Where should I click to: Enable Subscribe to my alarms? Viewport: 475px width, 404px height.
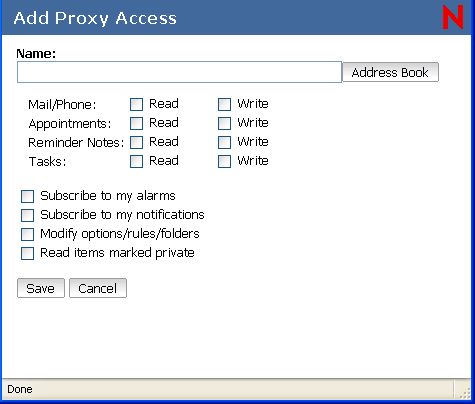(27, 196)
